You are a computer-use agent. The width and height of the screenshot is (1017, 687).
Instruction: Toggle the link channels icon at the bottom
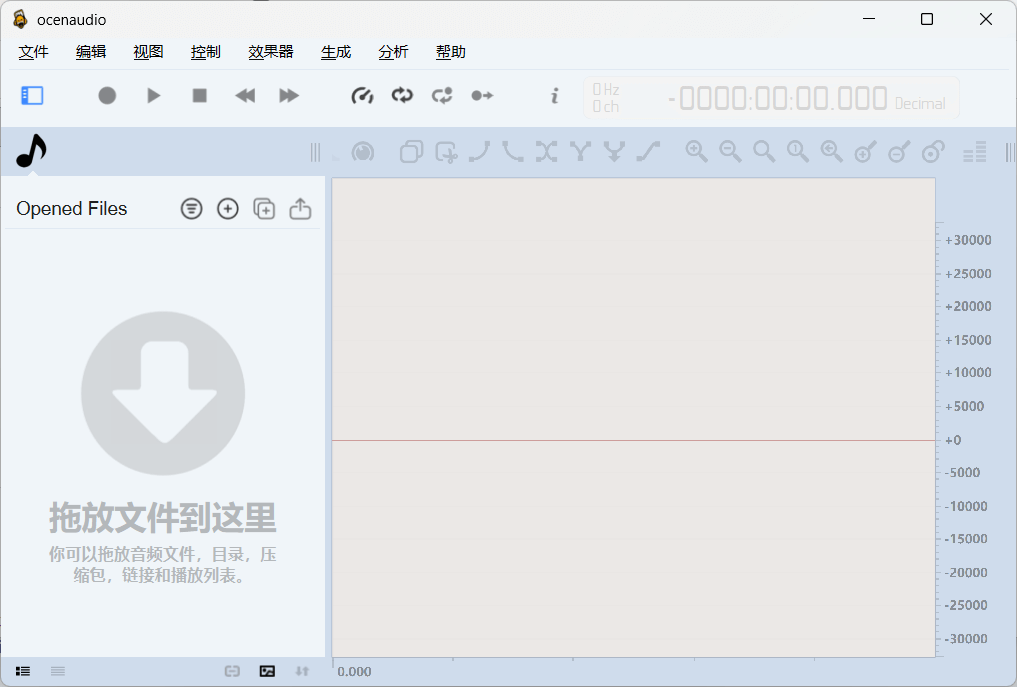[x=231, y=671]
